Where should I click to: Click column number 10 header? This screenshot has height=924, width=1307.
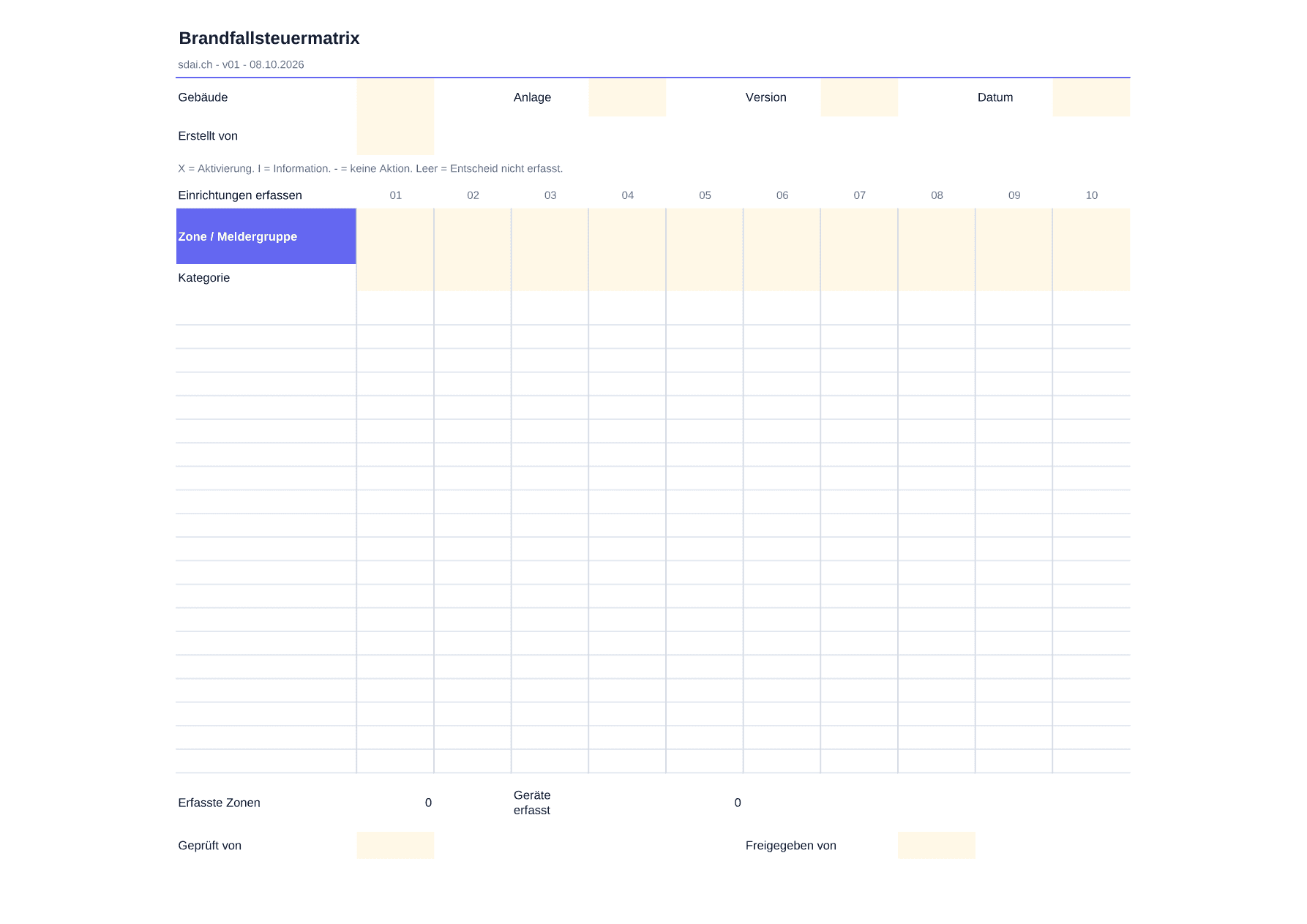tap(1091, 195)
